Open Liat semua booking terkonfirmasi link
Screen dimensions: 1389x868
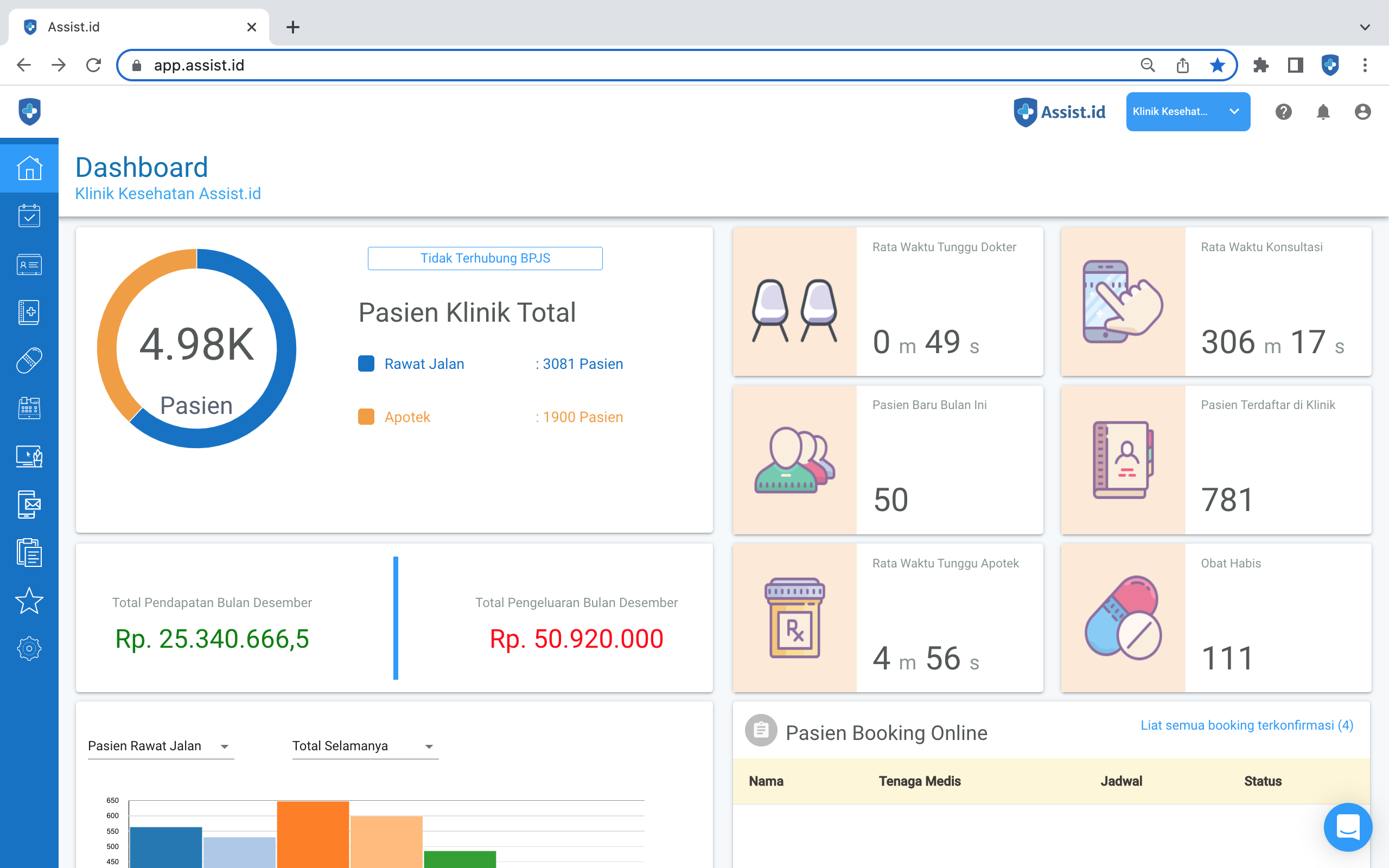(x=1246, y=725)
